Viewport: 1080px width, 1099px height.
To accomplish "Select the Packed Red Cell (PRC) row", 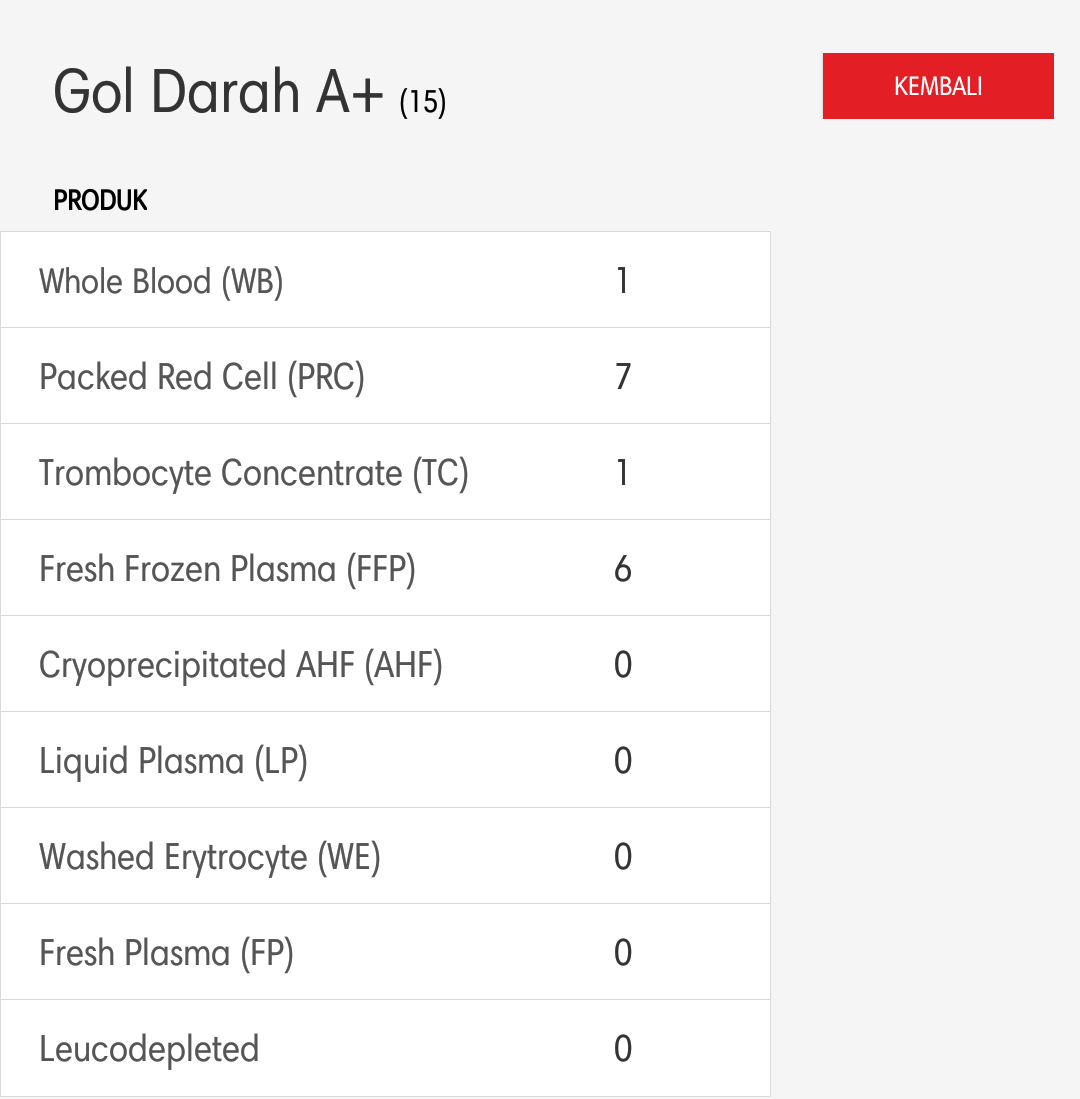I will tap(385, 376).
